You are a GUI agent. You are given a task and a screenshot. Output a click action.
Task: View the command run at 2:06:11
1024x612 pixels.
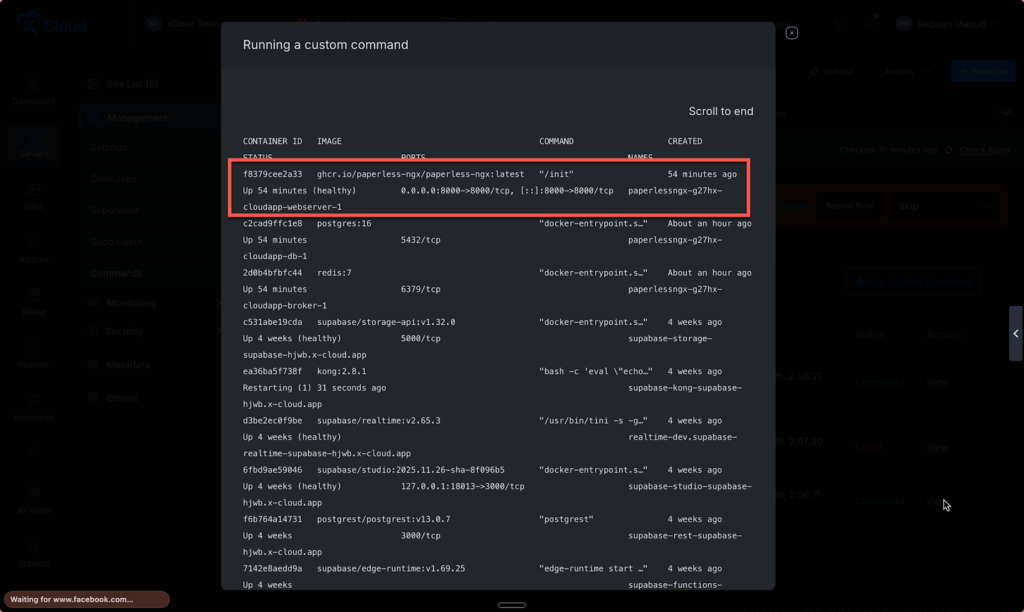pos(937,501)
